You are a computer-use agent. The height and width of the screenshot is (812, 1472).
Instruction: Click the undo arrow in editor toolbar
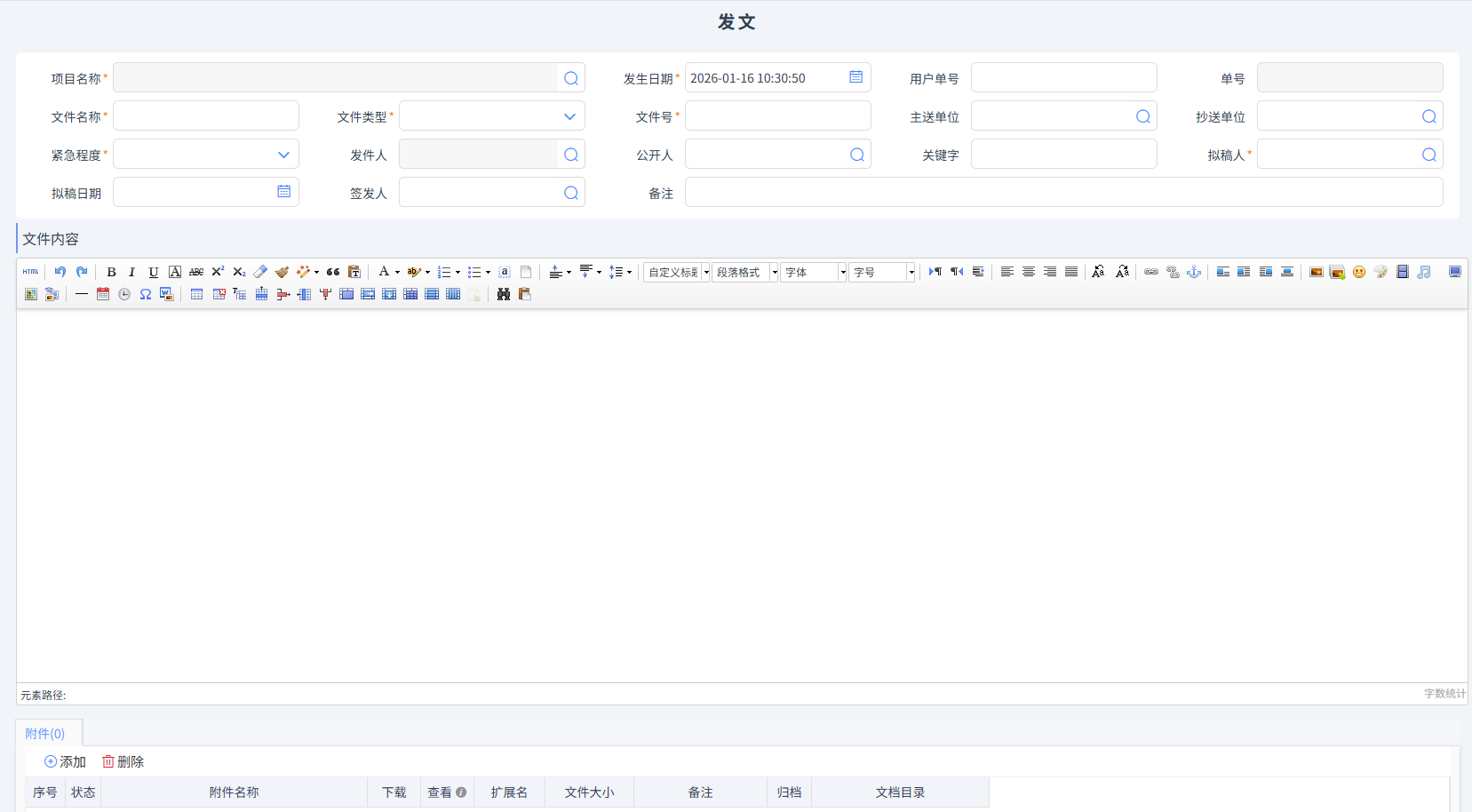(x=60, y=272)
